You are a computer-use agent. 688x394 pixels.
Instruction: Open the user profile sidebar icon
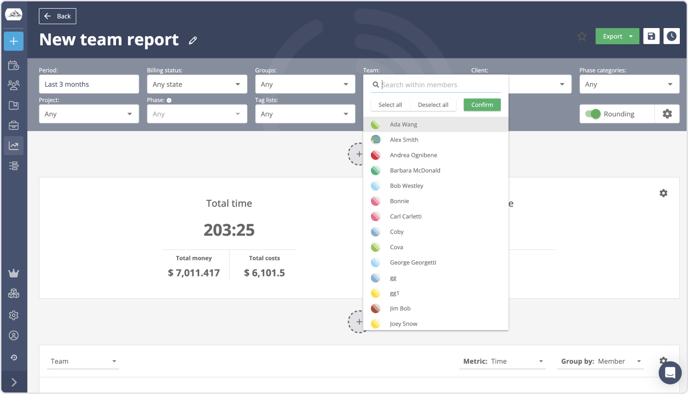(14, 336)
